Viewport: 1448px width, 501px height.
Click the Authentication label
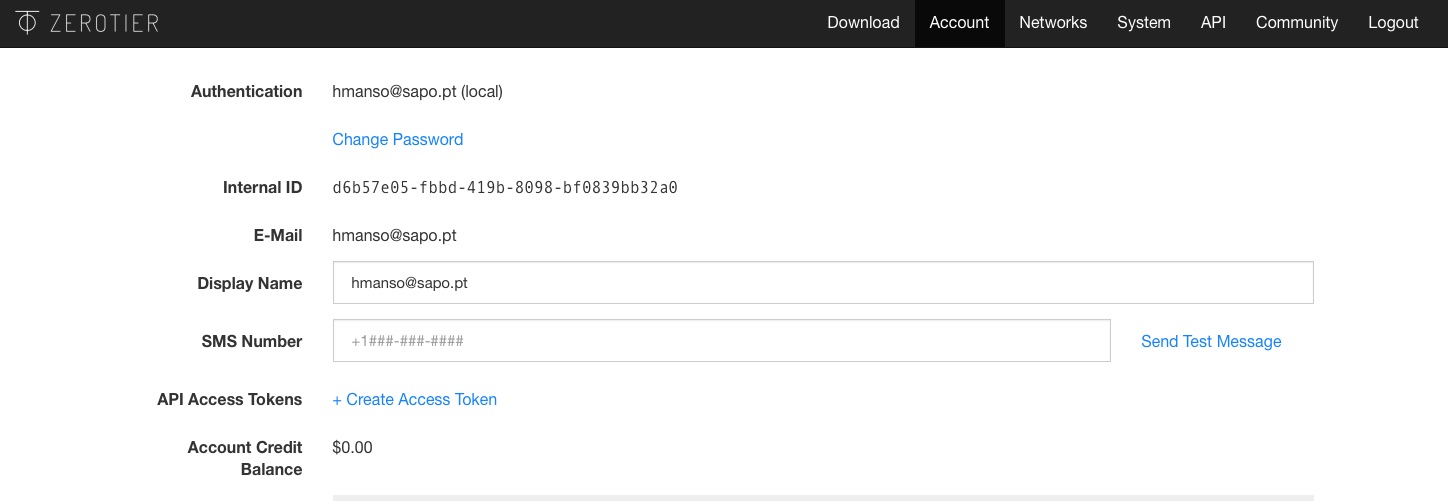246,91
